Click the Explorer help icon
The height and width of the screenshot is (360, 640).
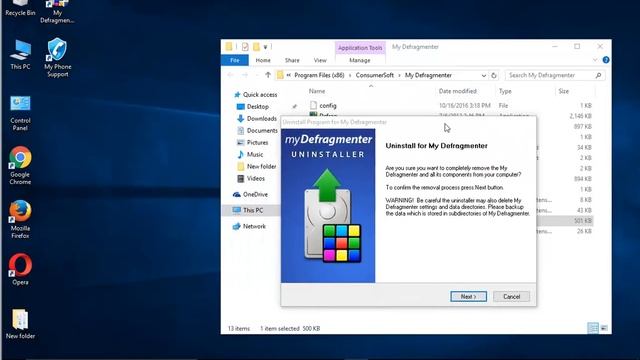click(606, 60)
